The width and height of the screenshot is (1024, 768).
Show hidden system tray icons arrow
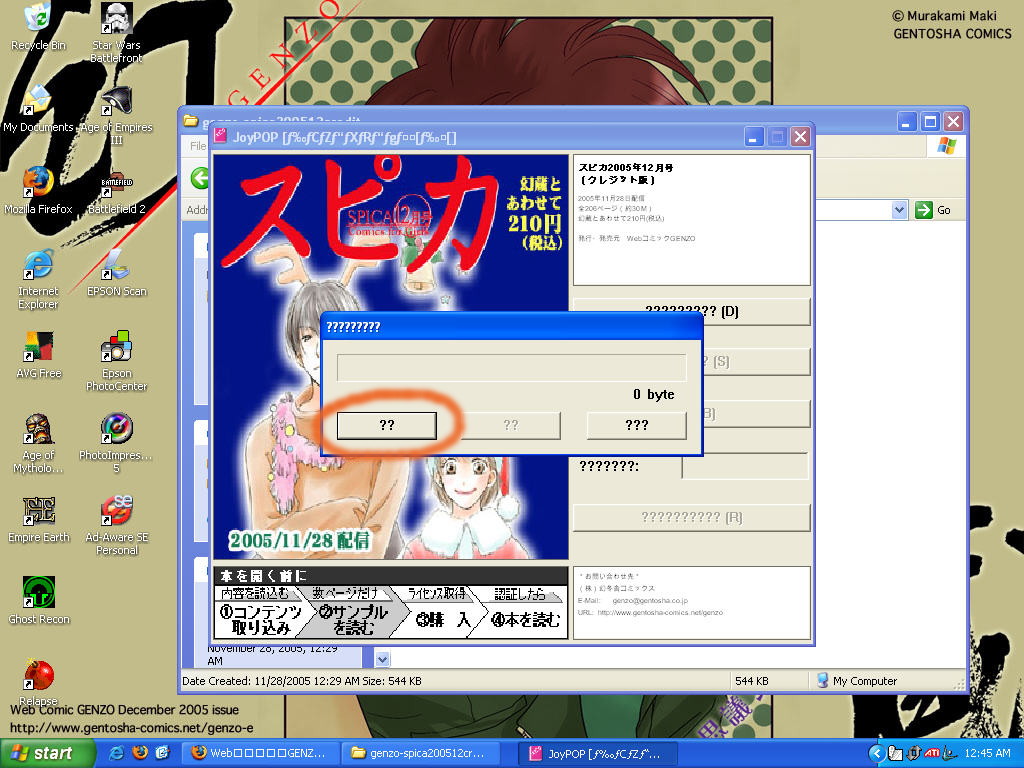pyautogui.click(x=876, y=753)
